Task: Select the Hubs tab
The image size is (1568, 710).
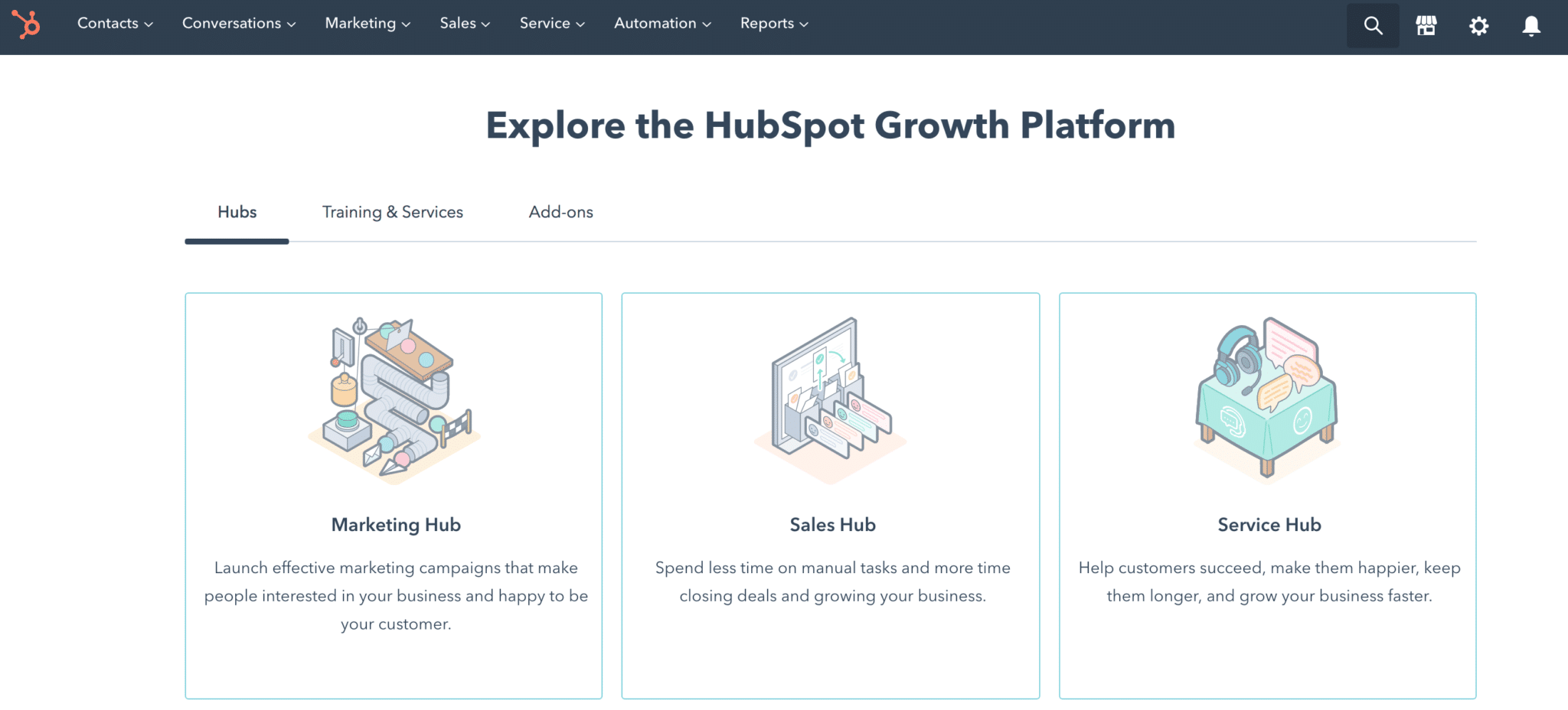Action: [237, 212]
